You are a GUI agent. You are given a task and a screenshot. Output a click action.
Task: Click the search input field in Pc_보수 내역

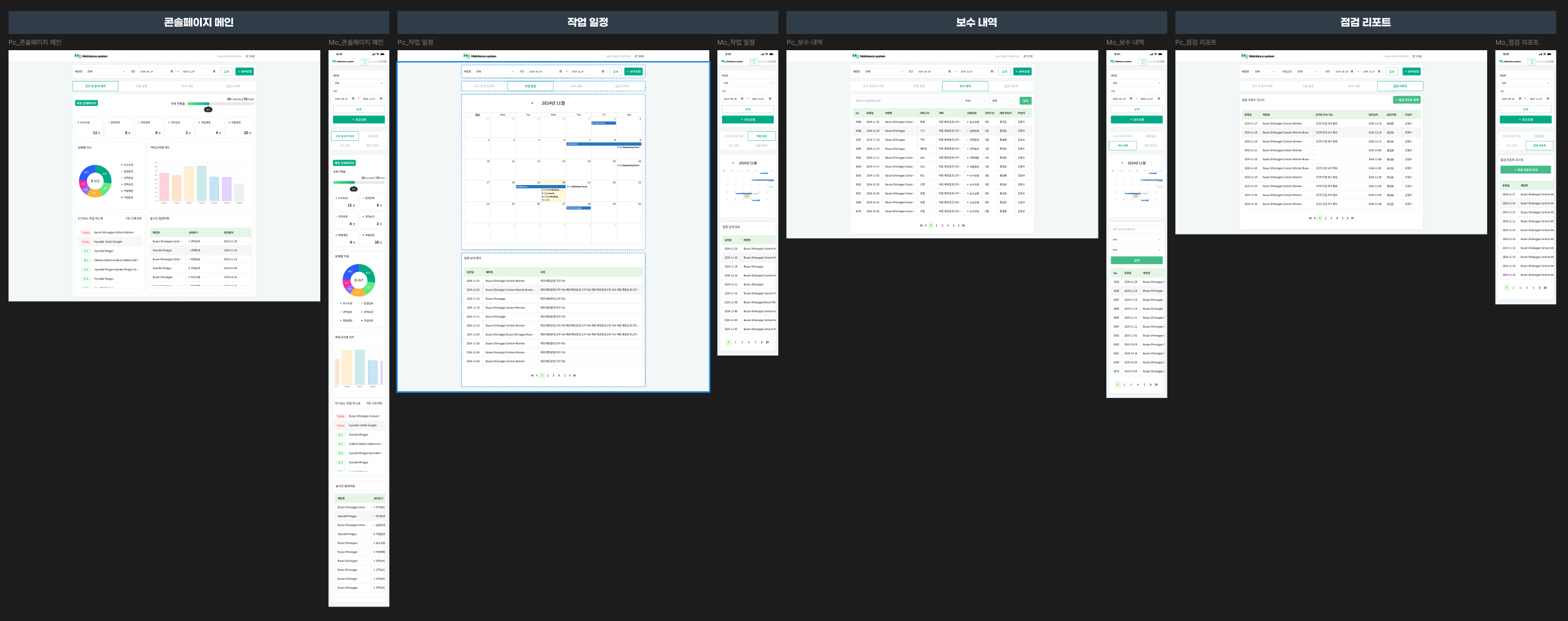907,100
